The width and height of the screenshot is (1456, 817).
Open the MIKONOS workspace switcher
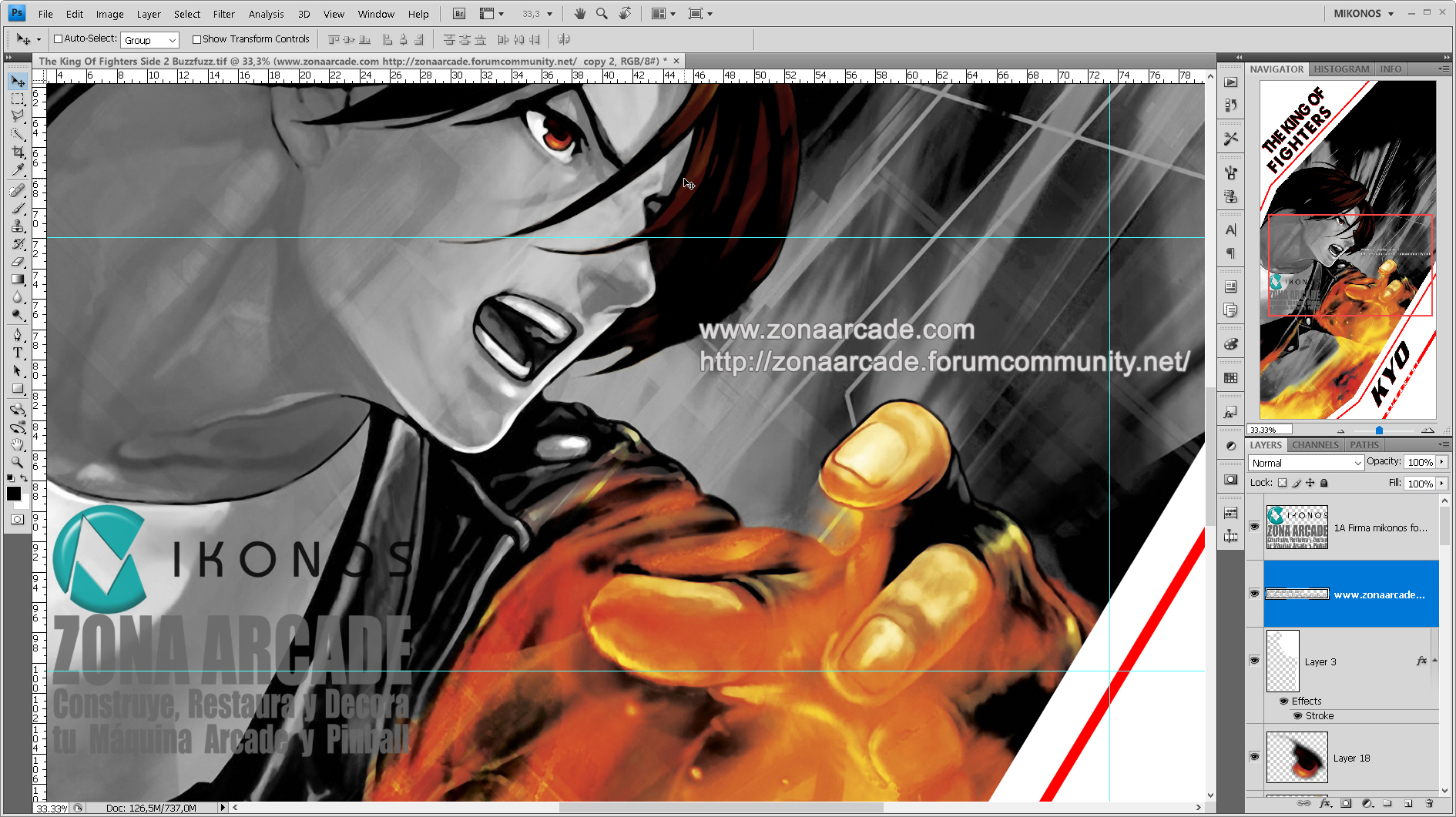1363,14
